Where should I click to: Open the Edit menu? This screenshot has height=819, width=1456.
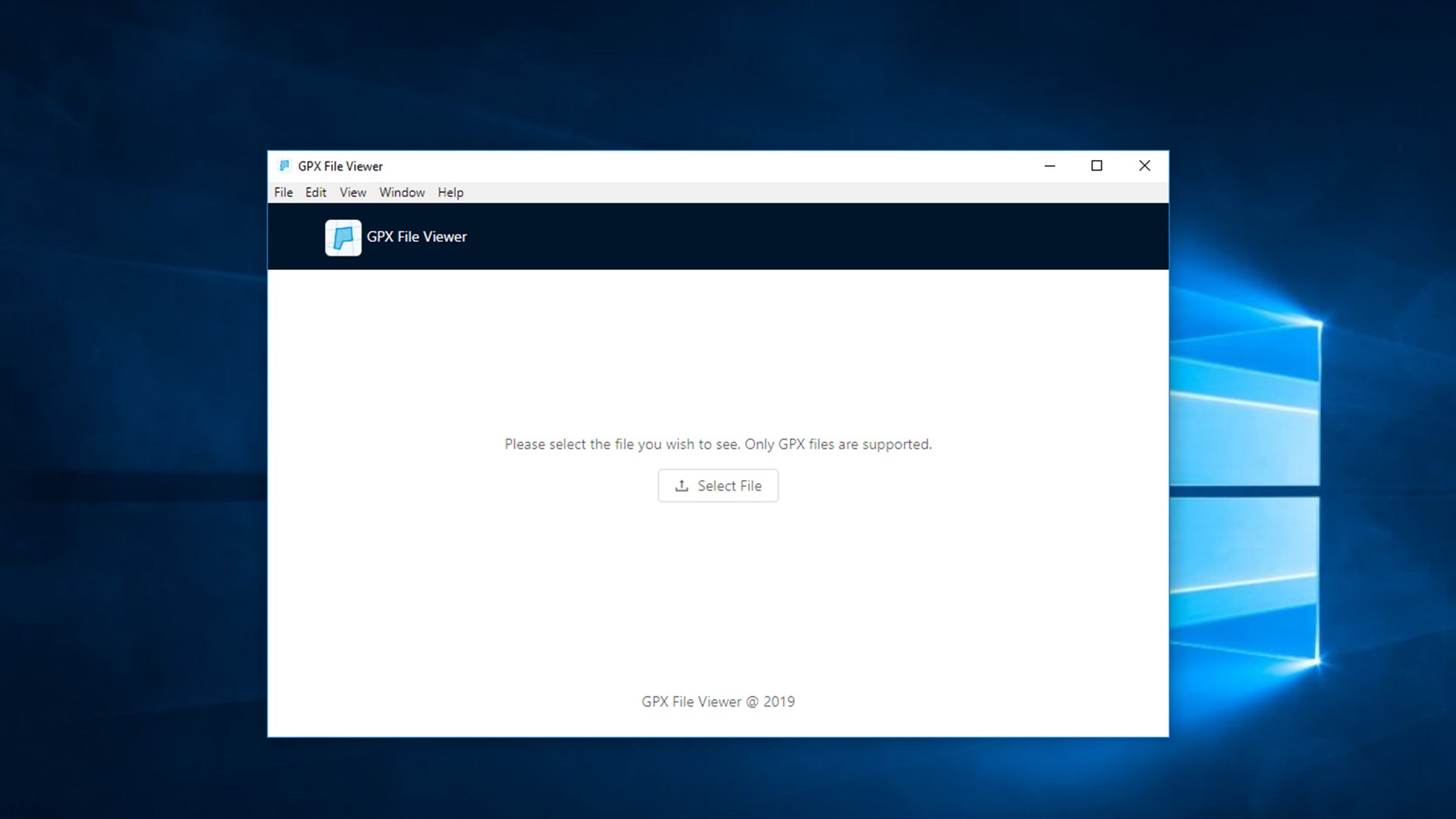tap(315, 193)
